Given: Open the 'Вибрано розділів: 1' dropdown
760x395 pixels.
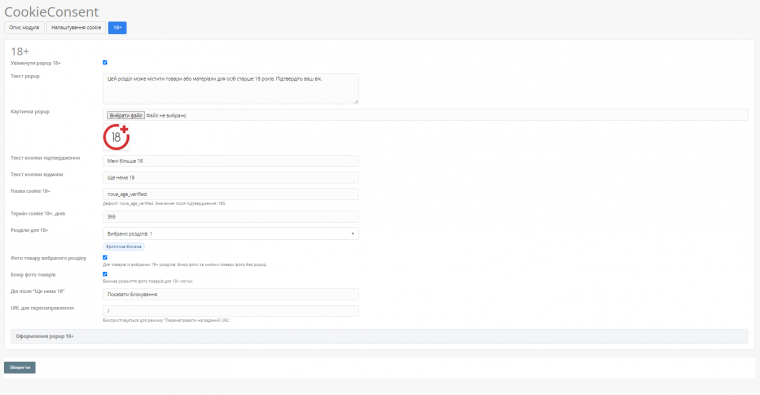Looking at the screenshot, I should click(x=231, y=234).
